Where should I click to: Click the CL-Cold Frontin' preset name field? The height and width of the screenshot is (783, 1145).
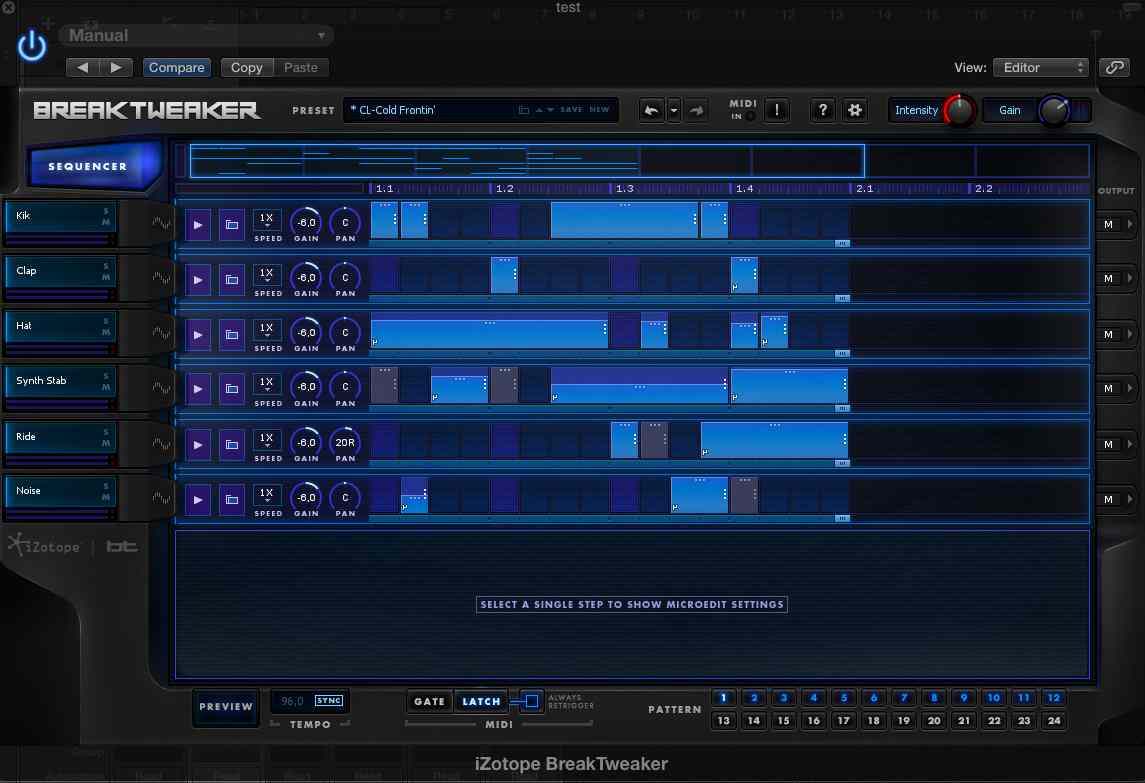coord(431,110)
